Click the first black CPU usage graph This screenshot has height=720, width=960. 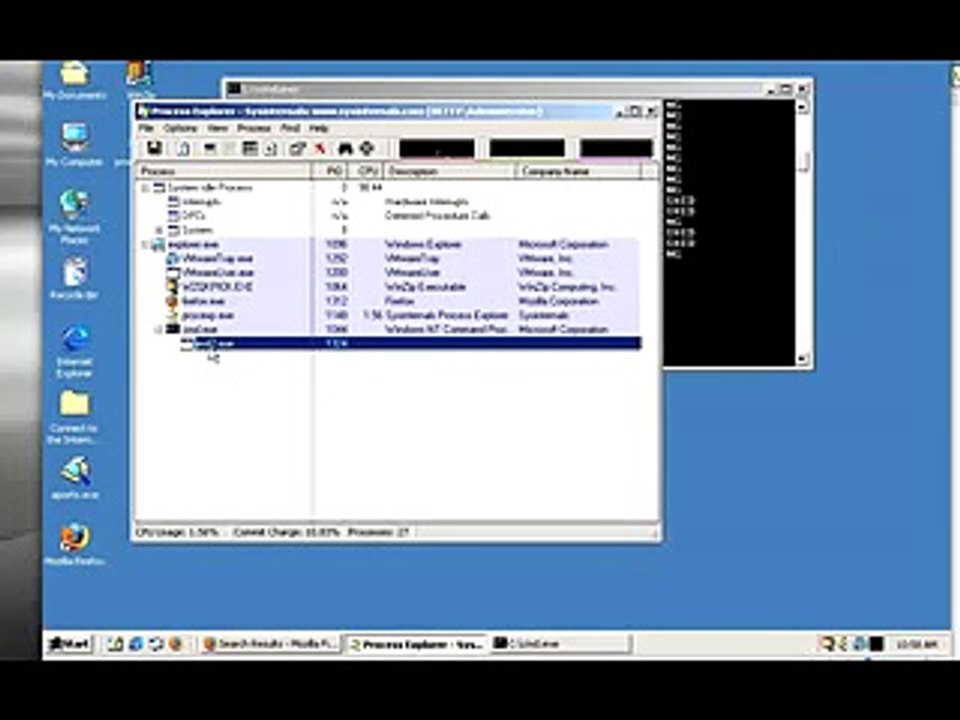pos(437,148)
